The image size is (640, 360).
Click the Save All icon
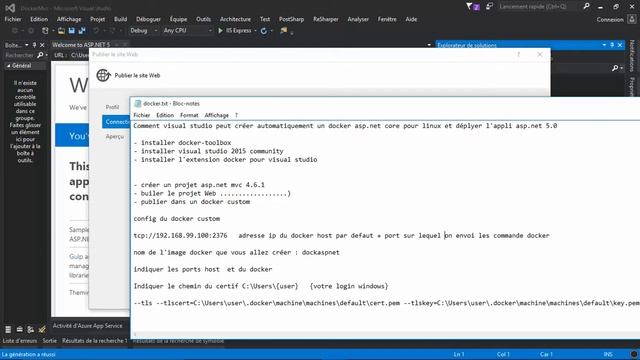pyautogui.click(x=82, y=31)
